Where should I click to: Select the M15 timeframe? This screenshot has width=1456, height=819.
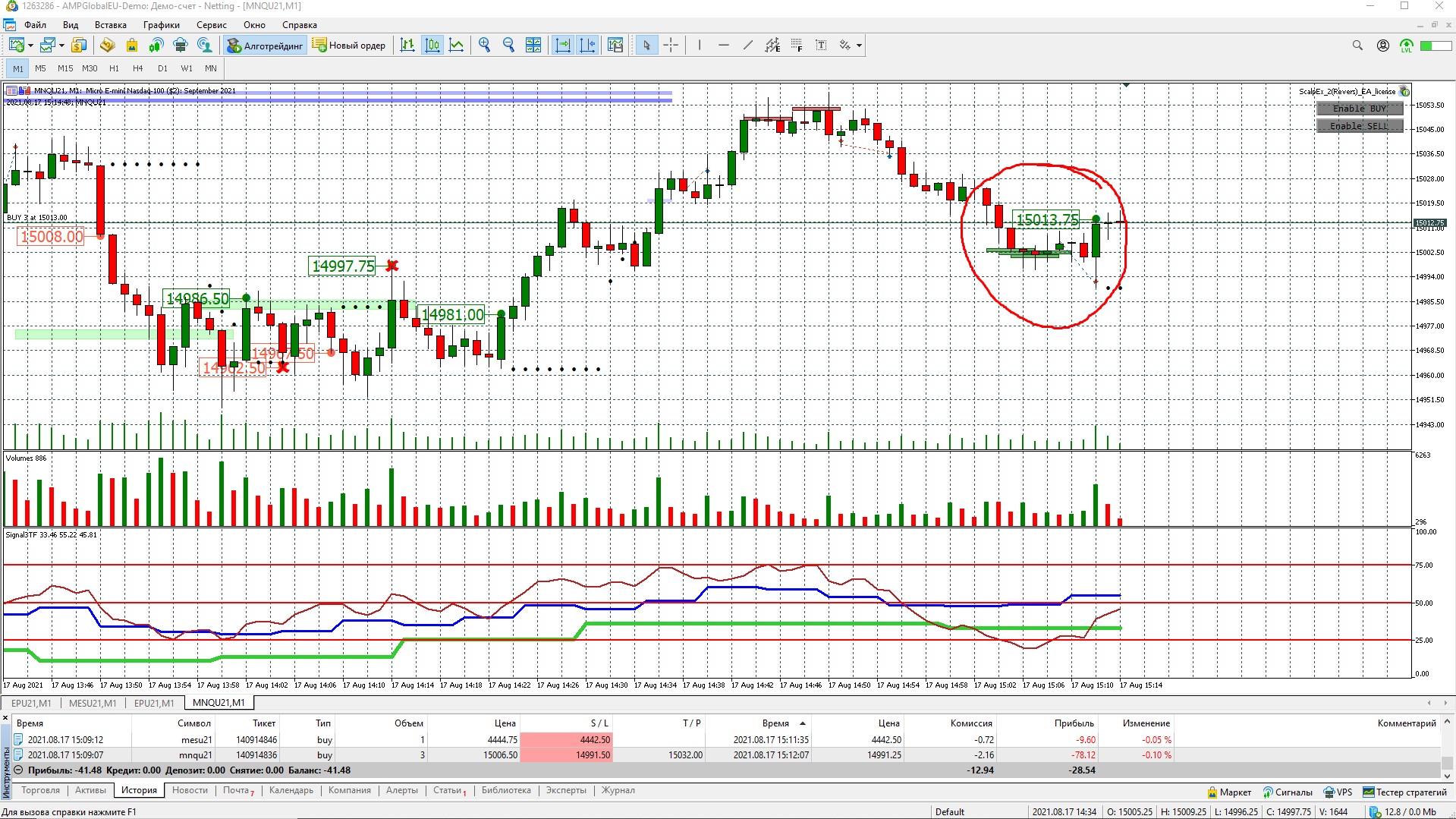[65, 68]
